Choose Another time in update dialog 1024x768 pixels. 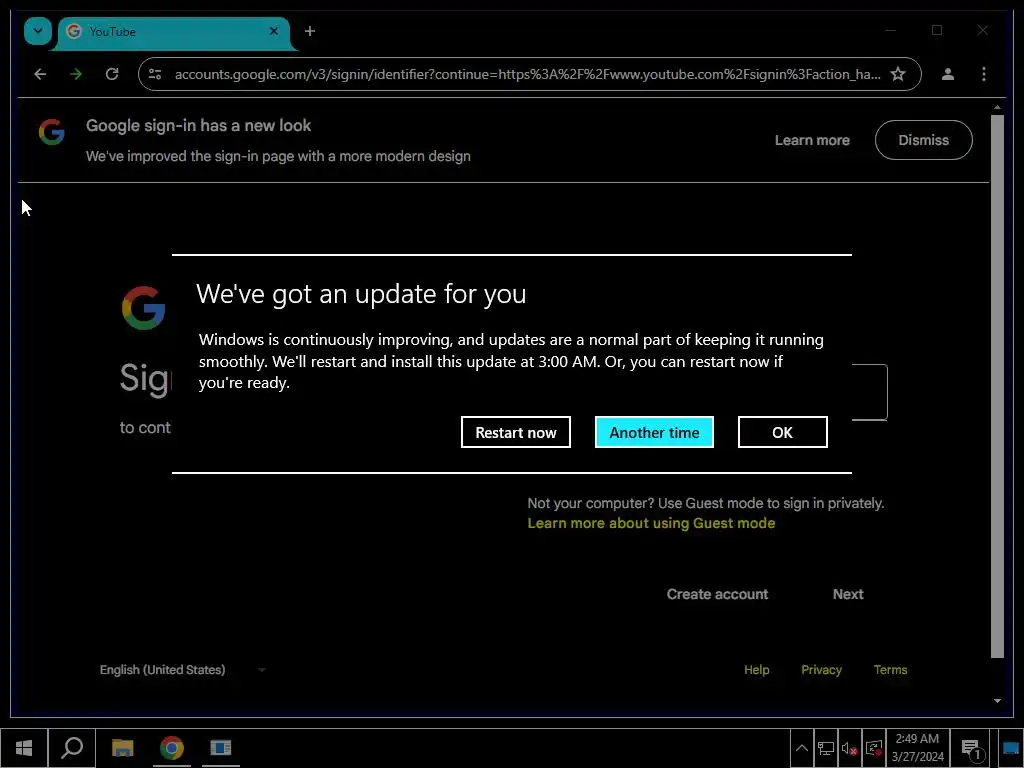(654, 432)
